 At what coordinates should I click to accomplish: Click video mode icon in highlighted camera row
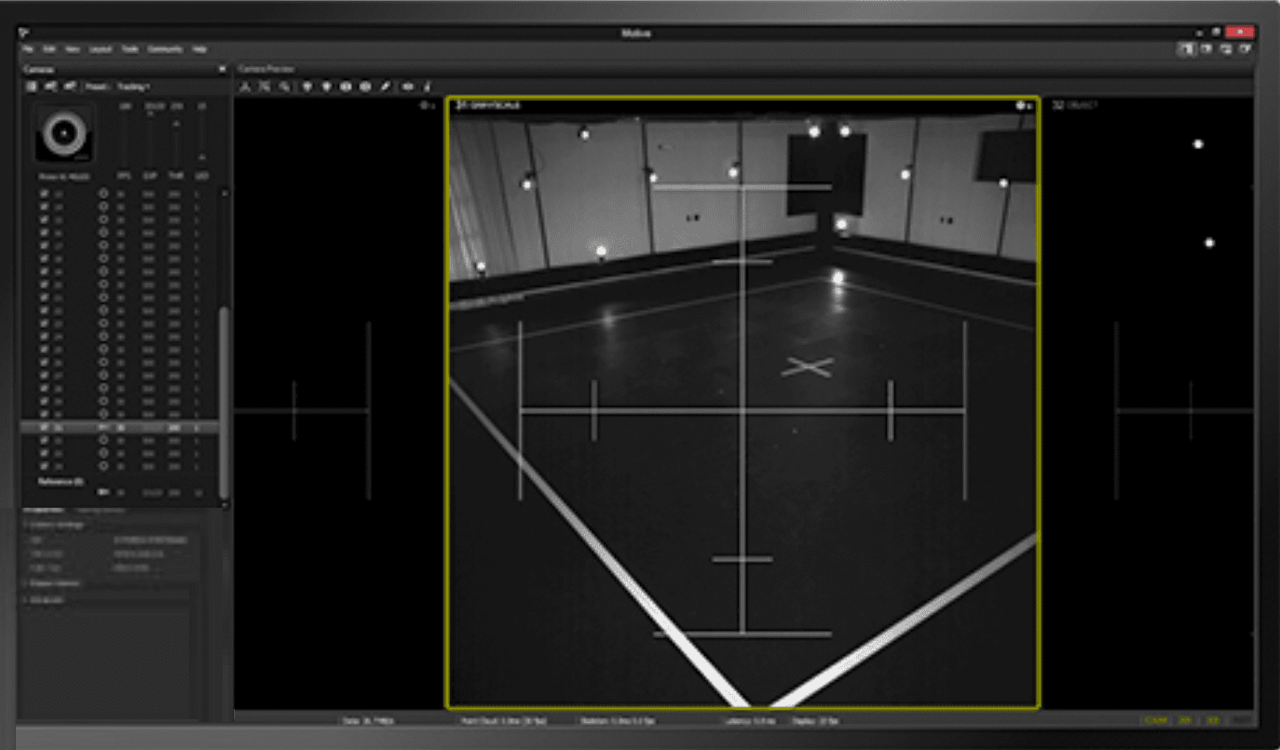click(103, 427)
